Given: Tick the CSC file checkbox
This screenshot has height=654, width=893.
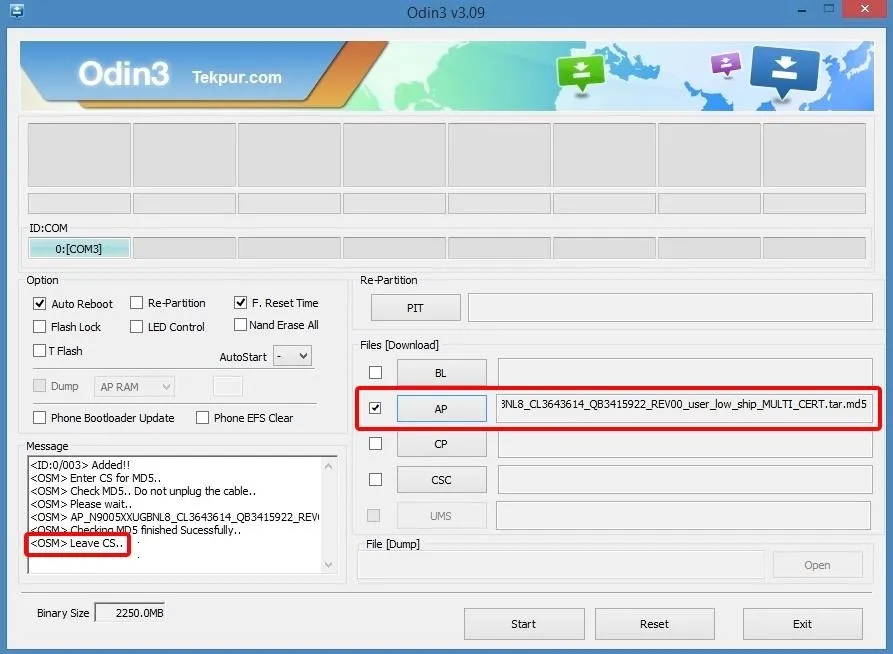Looking at the screenshot, I should [x=375, y=480].
